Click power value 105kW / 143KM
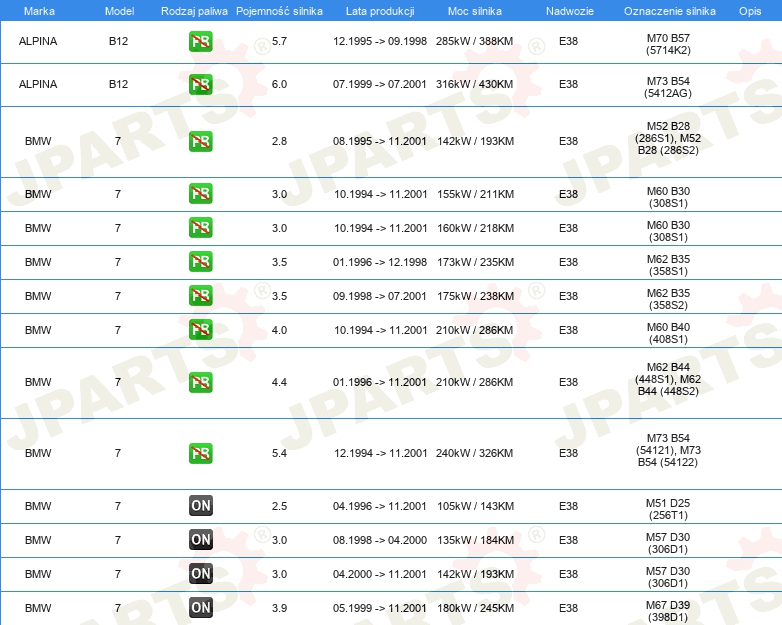Screen dimensions: 782x625 tap(475, 506)
